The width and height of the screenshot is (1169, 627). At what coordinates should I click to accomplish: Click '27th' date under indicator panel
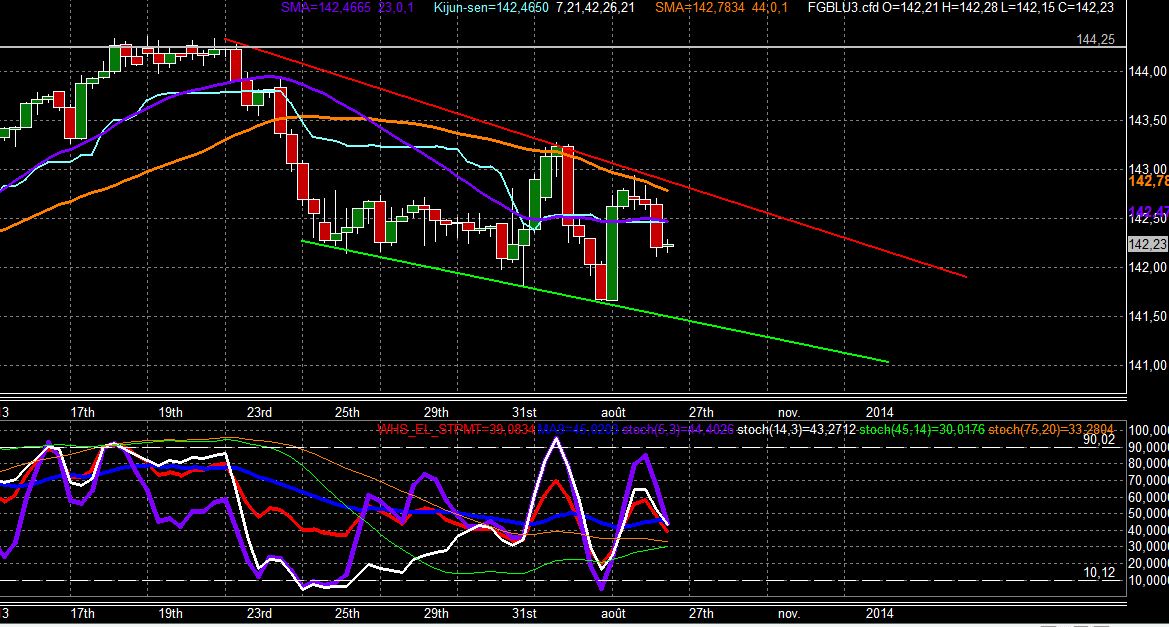point(701,614)
